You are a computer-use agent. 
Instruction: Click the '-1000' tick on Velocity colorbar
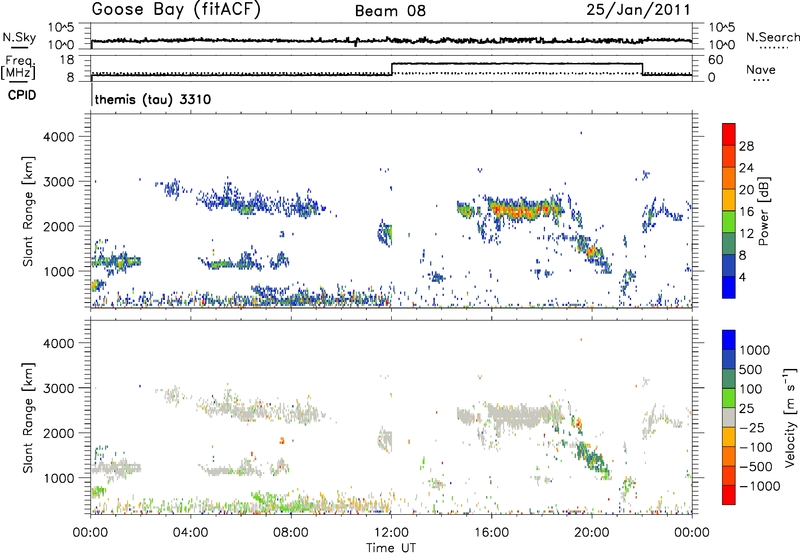[x=760, y=486]
